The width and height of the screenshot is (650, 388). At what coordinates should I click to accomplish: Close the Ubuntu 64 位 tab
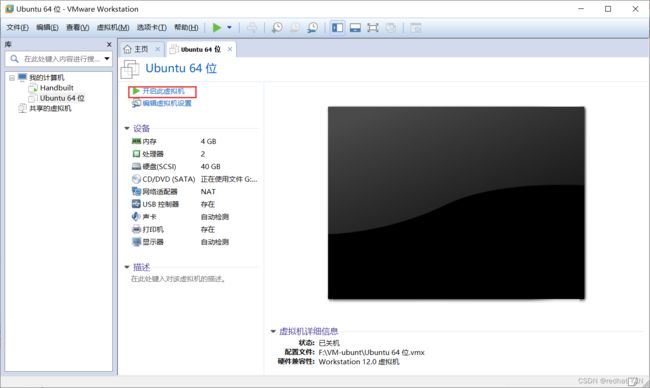tap(230, 49)
